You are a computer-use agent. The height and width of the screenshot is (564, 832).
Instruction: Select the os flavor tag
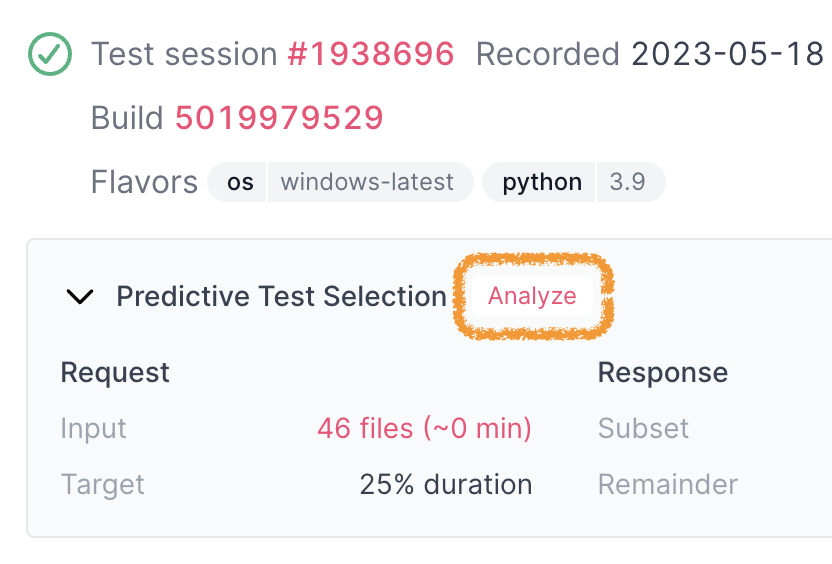pyautogui.click(x=240, y=182)
